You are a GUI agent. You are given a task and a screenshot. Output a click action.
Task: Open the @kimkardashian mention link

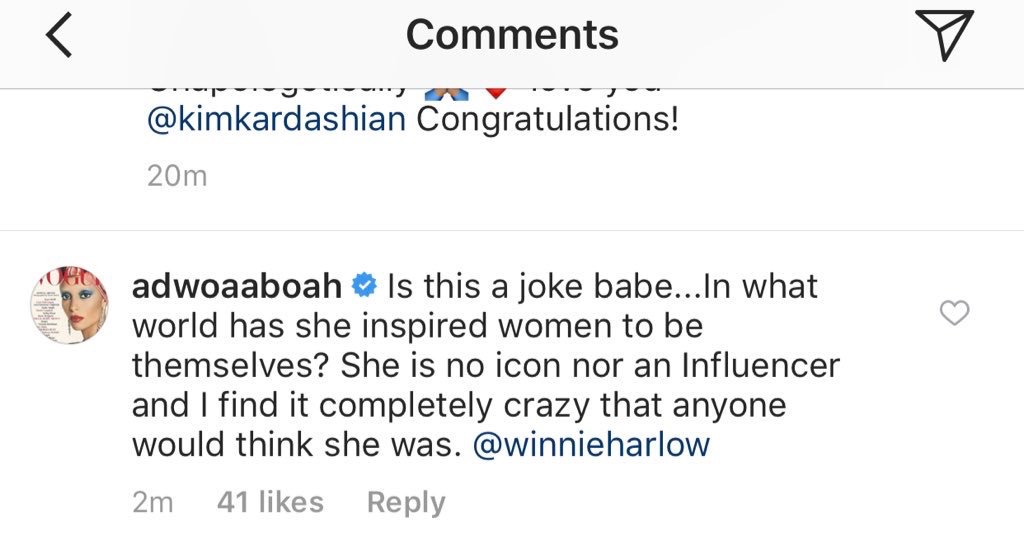tap(276, 120)
